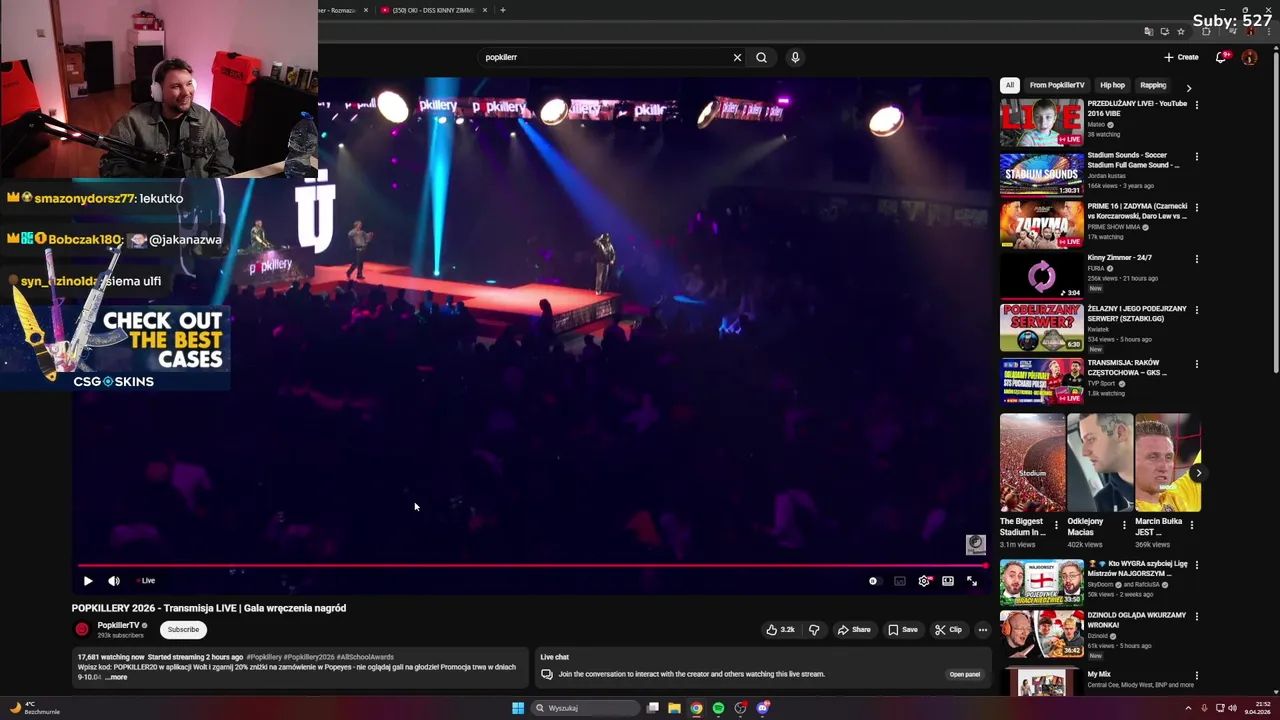Open options for the Kinny Zimmer video
Image resolution: width=1280 pixels, height=720 pixels.
point(1196,259)
